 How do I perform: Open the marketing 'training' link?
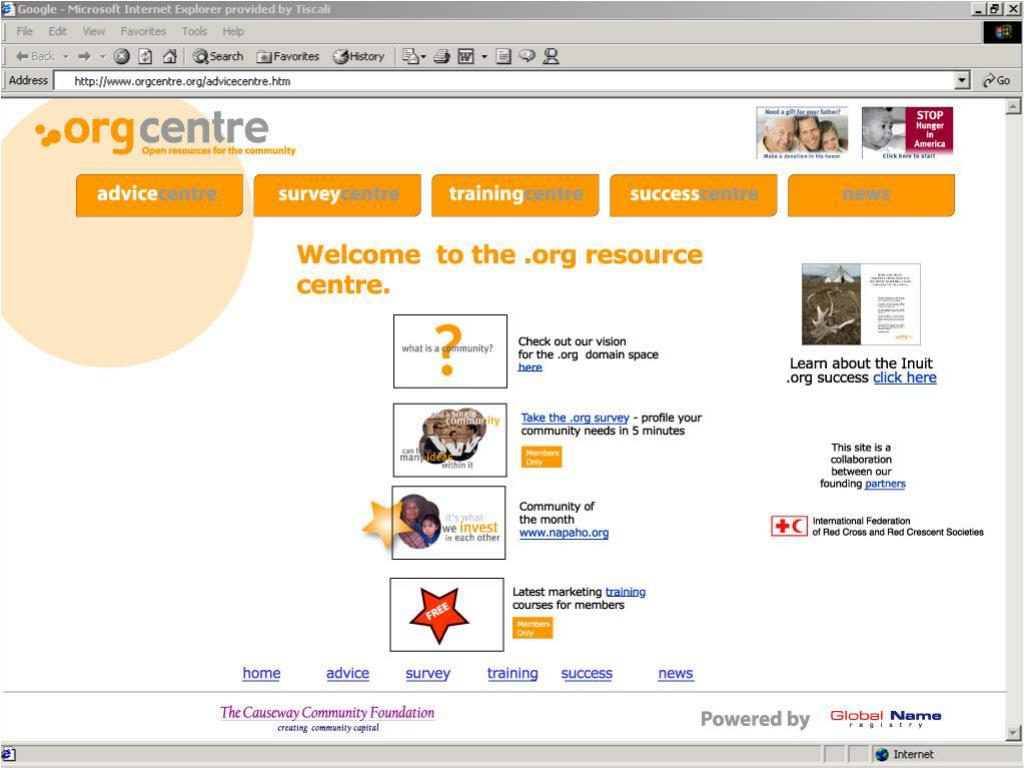[625, 592]
